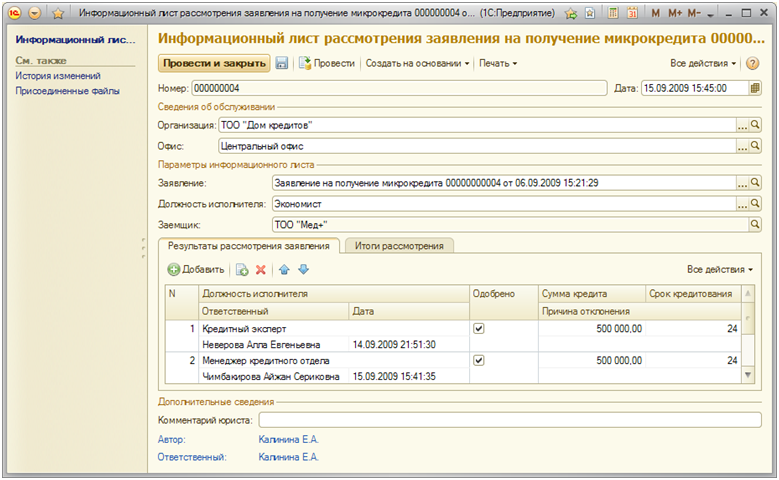This screenshot has width=779, height=480.
Task: Click the help question mark icon
Action: coord(752,63)
